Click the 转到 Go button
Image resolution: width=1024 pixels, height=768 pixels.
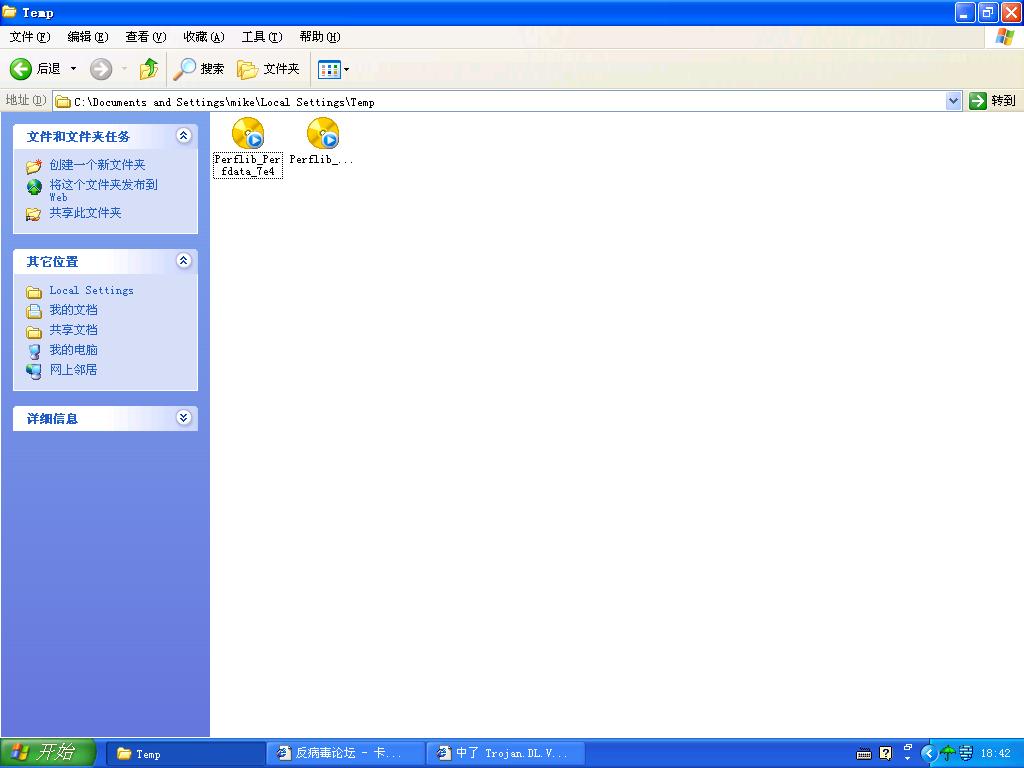pos(993,101)
